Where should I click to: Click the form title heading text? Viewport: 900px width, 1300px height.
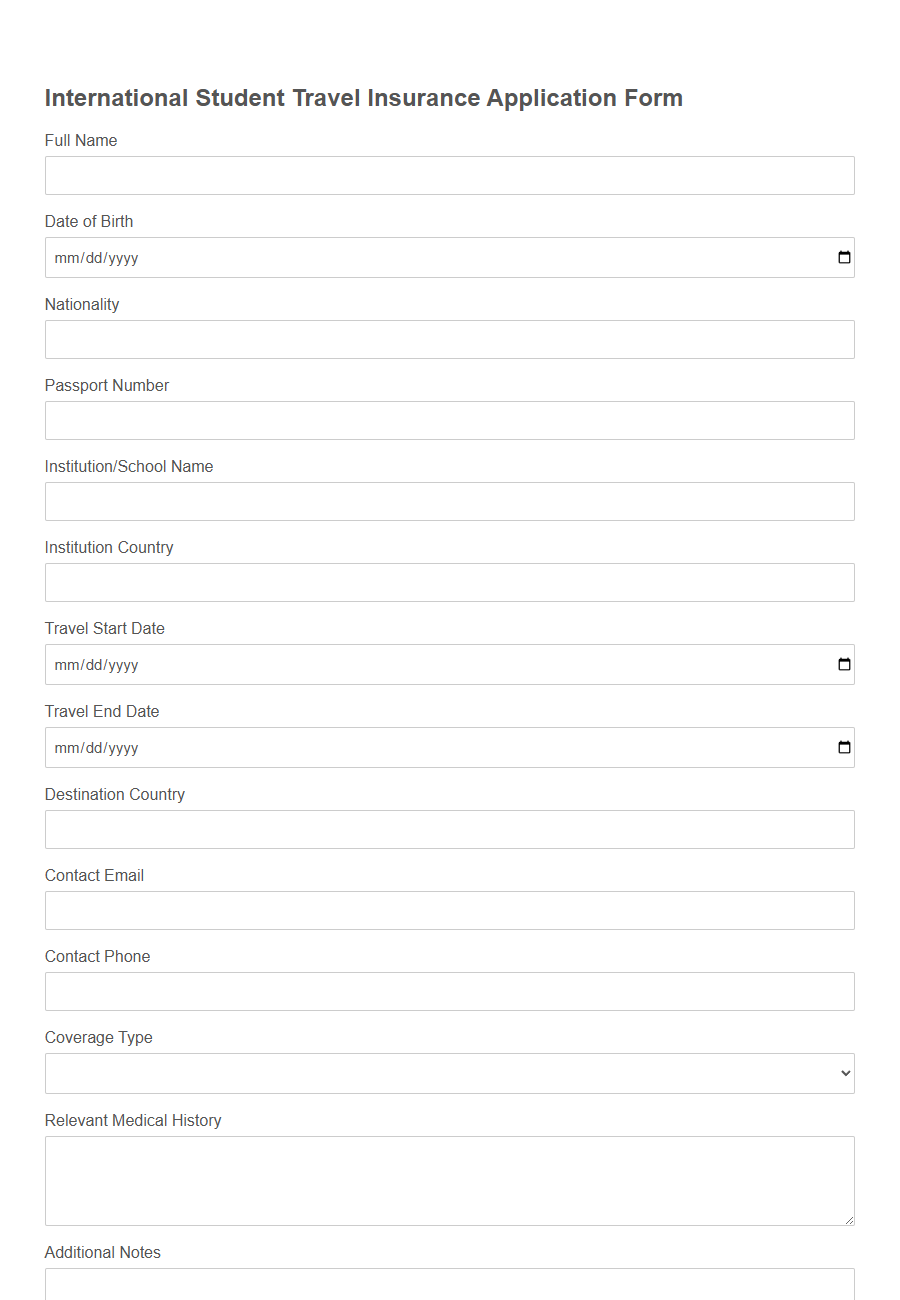pos(363,97)
